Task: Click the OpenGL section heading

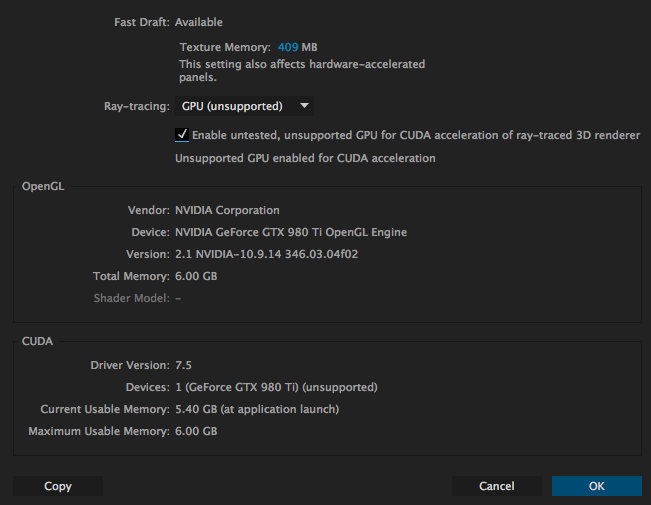Action: click(x=43, y=187)
